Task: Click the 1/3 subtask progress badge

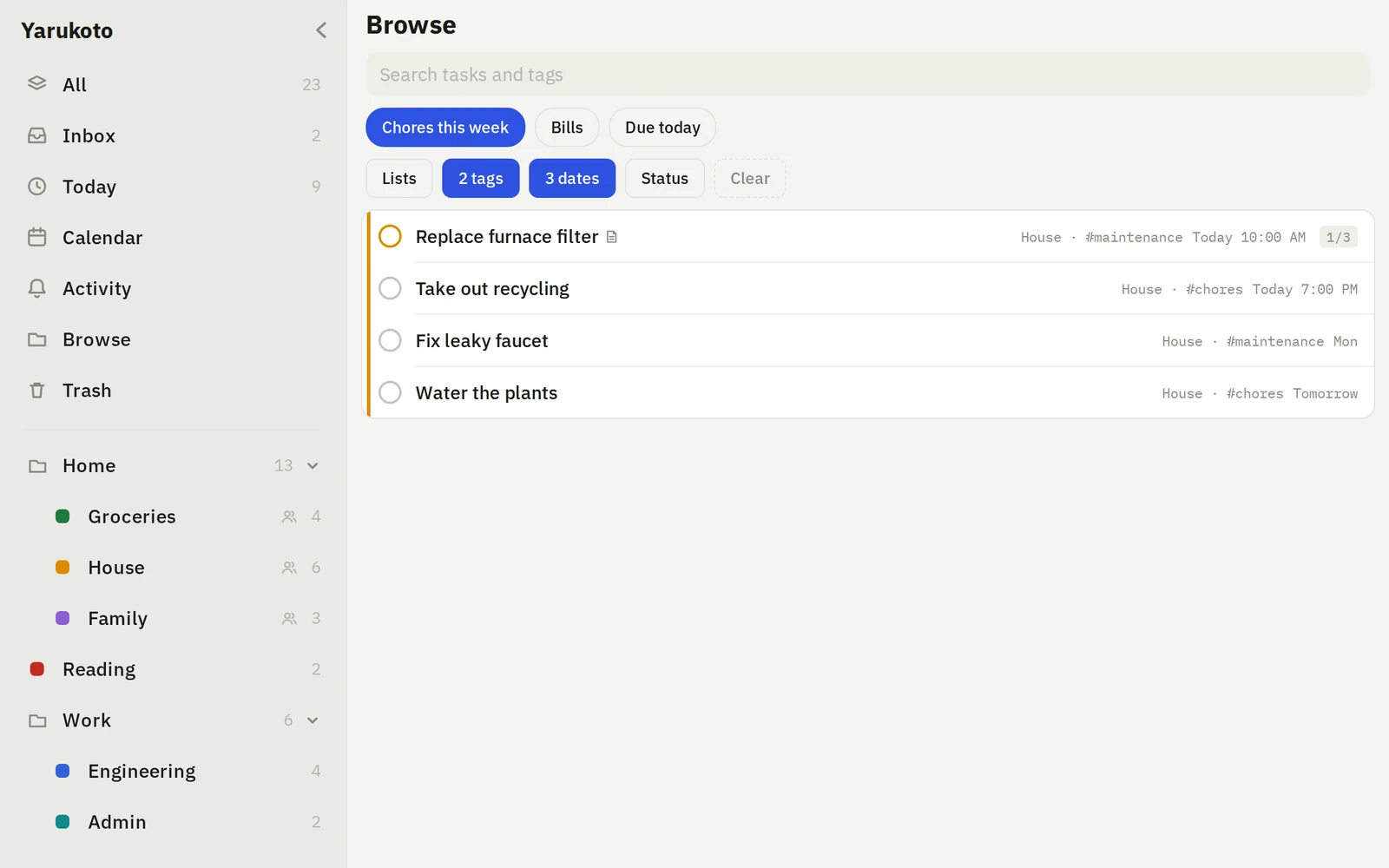Action: 1338,237
